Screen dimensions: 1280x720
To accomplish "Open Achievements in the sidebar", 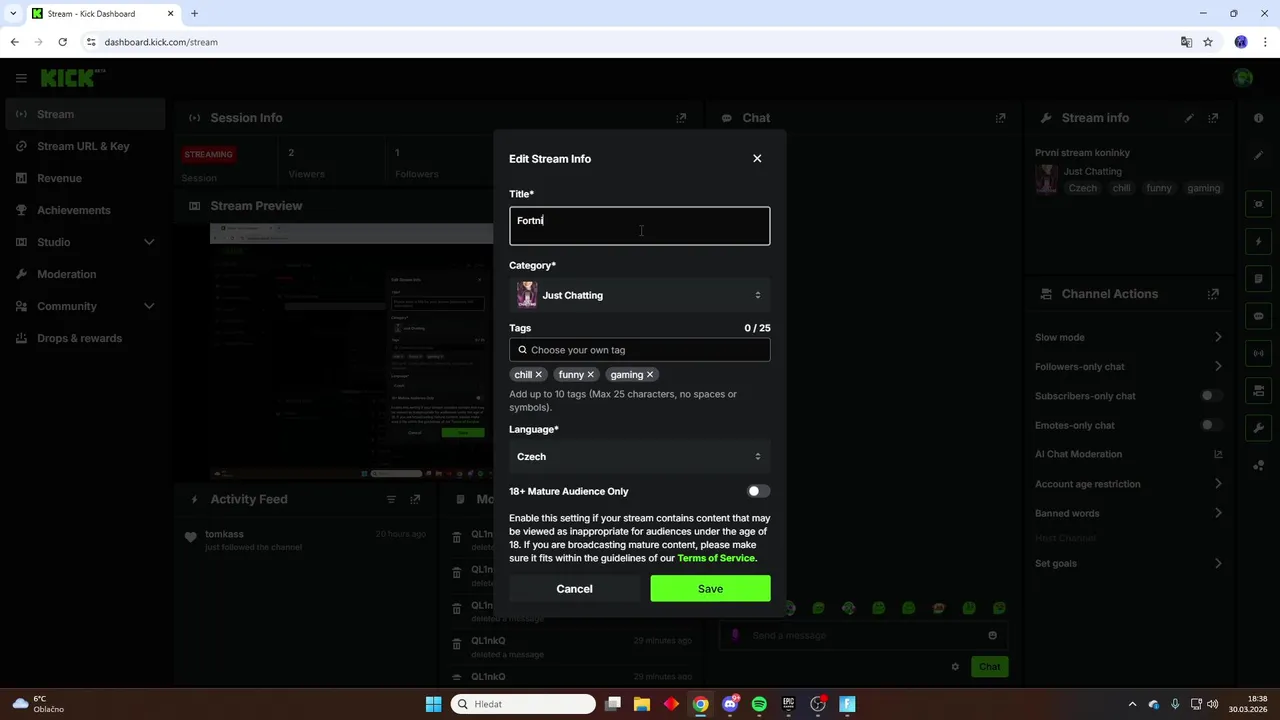I will [85, 210].
